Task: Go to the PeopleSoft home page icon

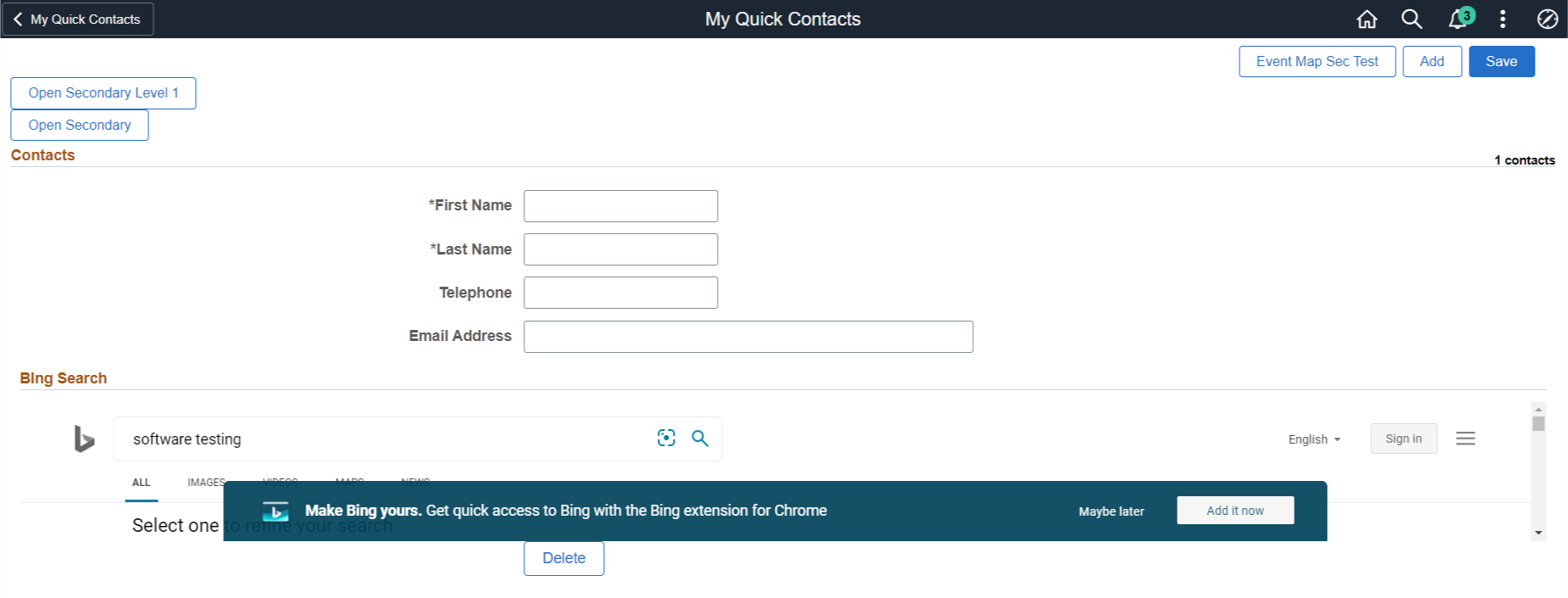Action: click(1367, 19)
